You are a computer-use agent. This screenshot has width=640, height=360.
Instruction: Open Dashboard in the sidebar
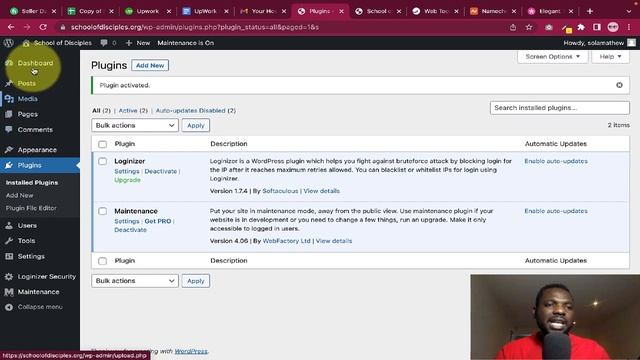(35, 63)
